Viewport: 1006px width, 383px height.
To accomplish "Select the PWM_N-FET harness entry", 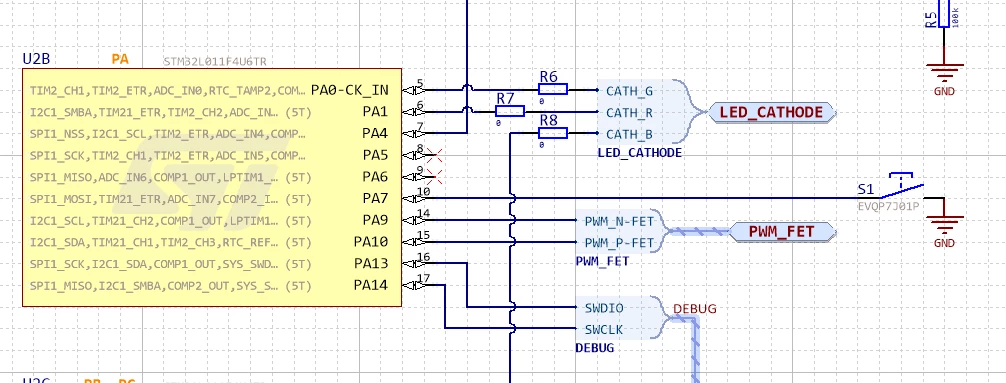I will click(x=619, y=221).
